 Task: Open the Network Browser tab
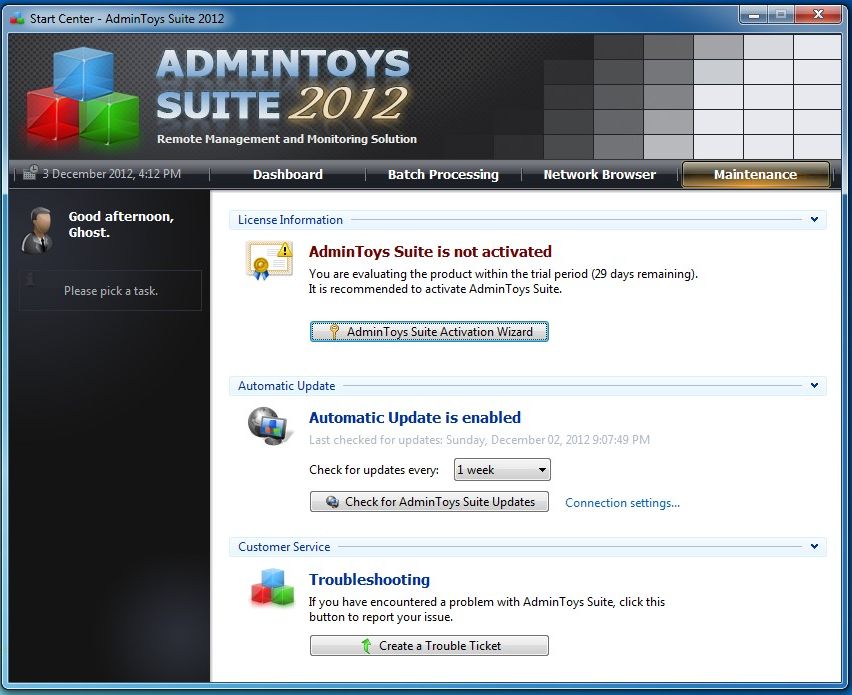pyautogui.click(x=599, y=174)
